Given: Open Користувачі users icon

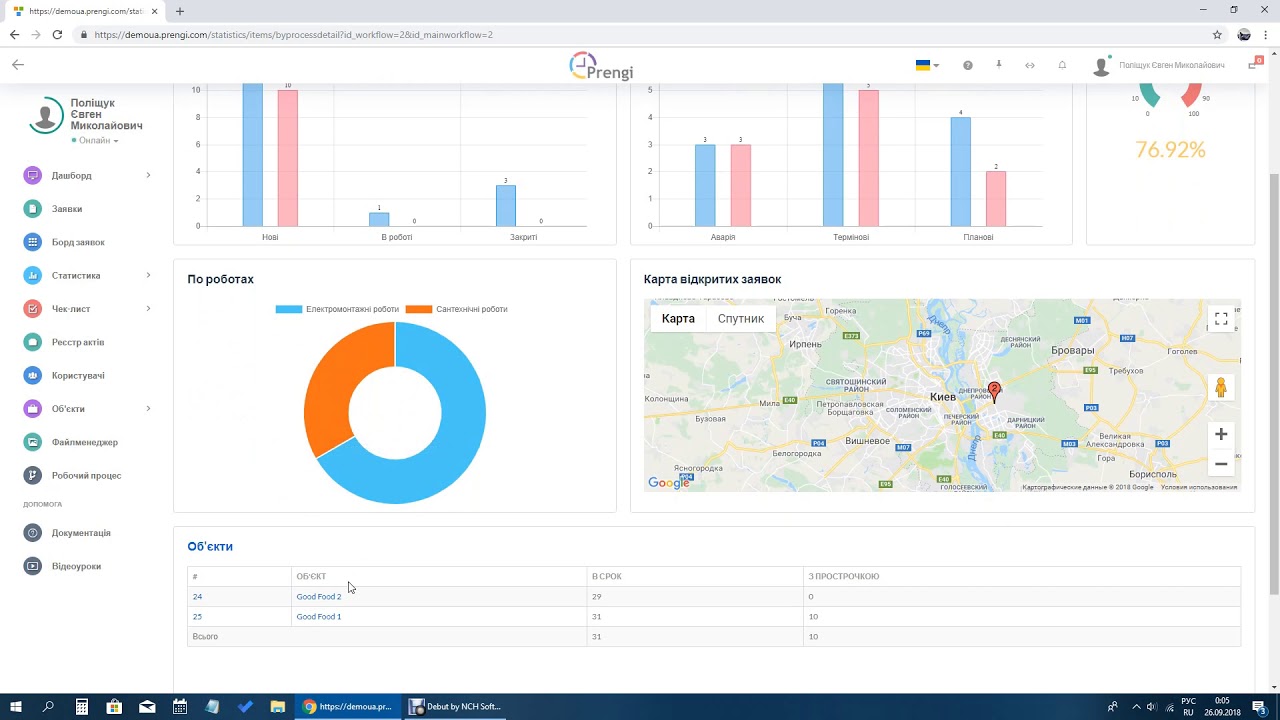Looking at the screenshot, I should click(x=33, y=375).
